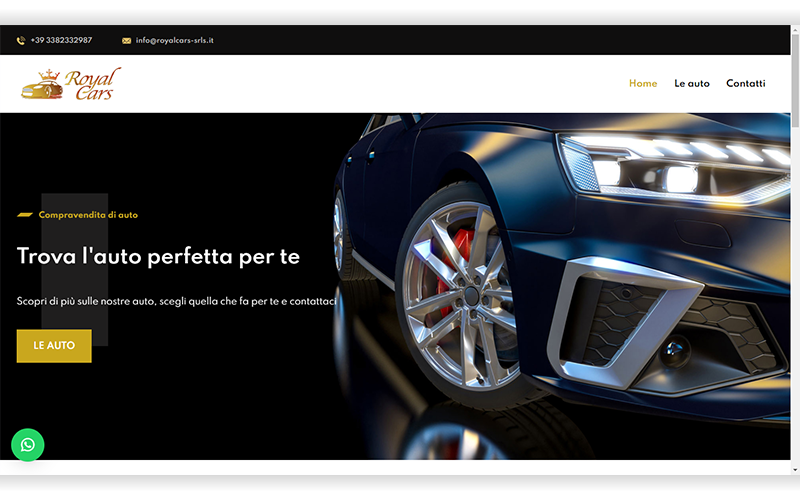Open the Contatti menu item
The height and width of the screenshot is (500, 800).
click(745, 83)
